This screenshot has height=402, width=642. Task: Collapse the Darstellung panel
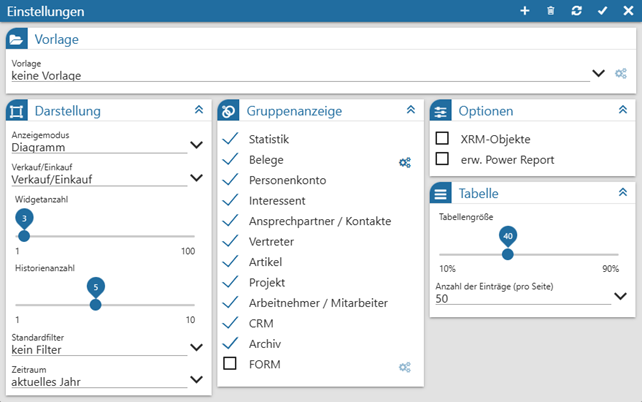click(x=198, y=110)
